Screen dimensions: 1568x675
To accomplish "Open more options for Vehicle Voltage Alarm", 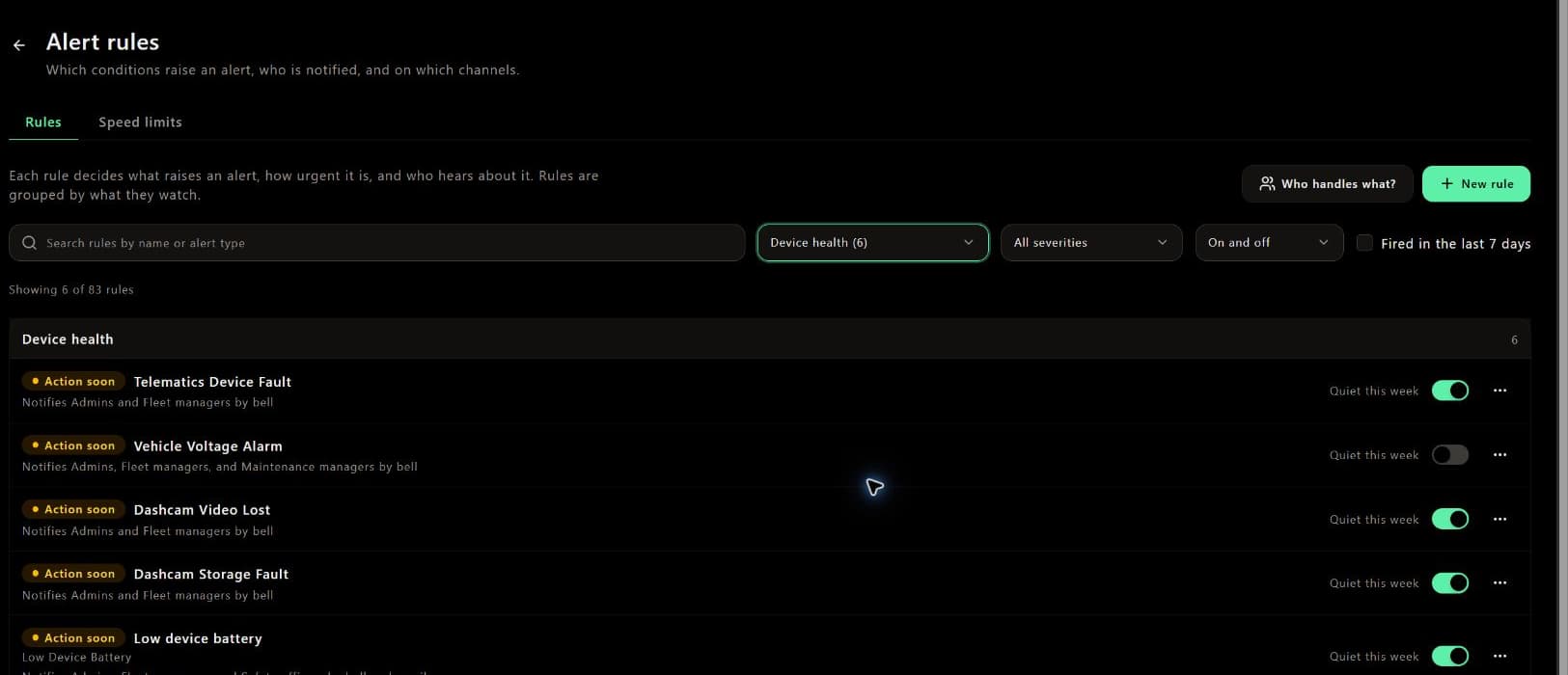I will 1499,455.
